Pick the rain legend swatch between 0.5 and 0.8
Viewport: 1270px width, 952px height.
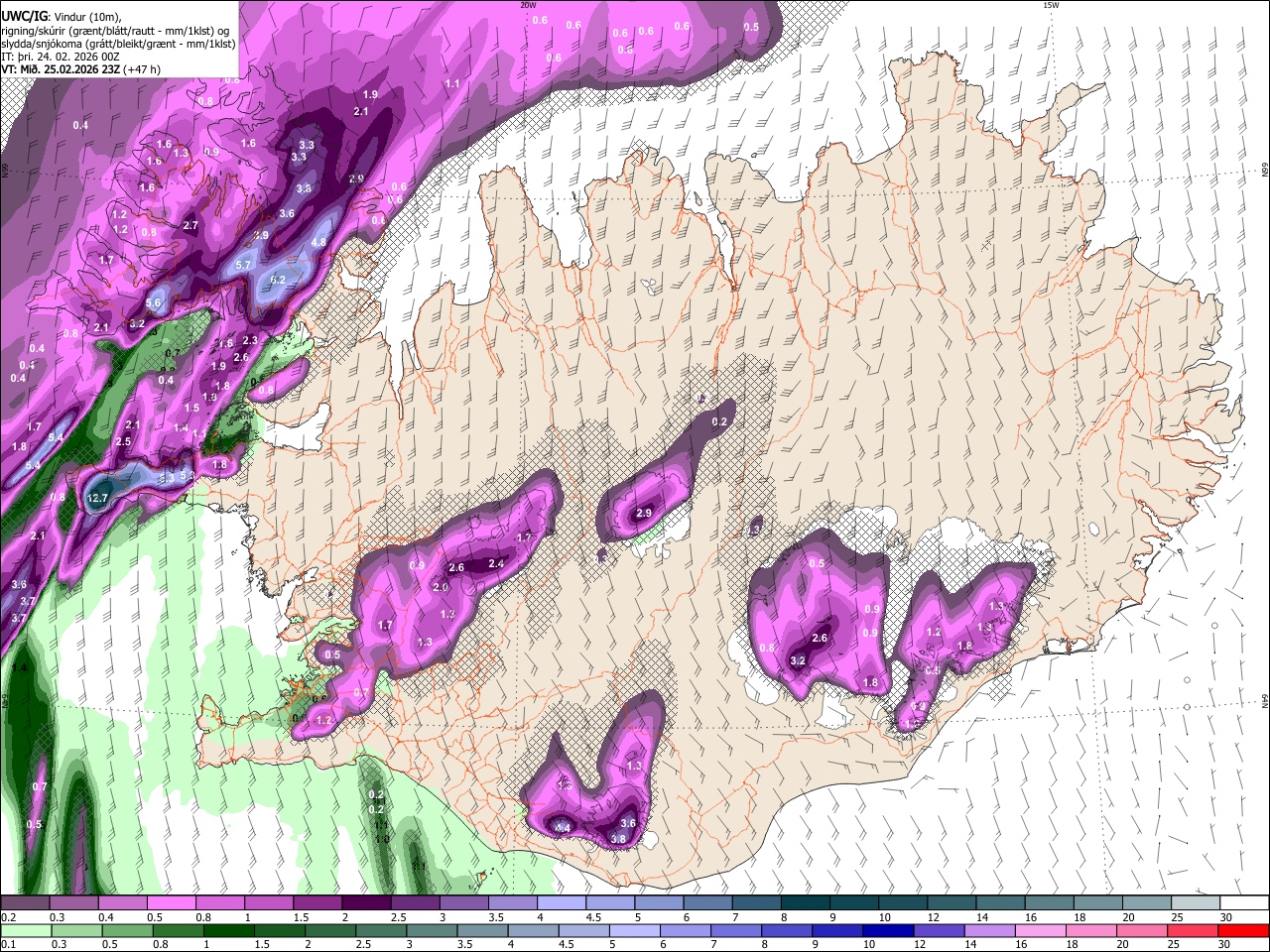(127, 930)
